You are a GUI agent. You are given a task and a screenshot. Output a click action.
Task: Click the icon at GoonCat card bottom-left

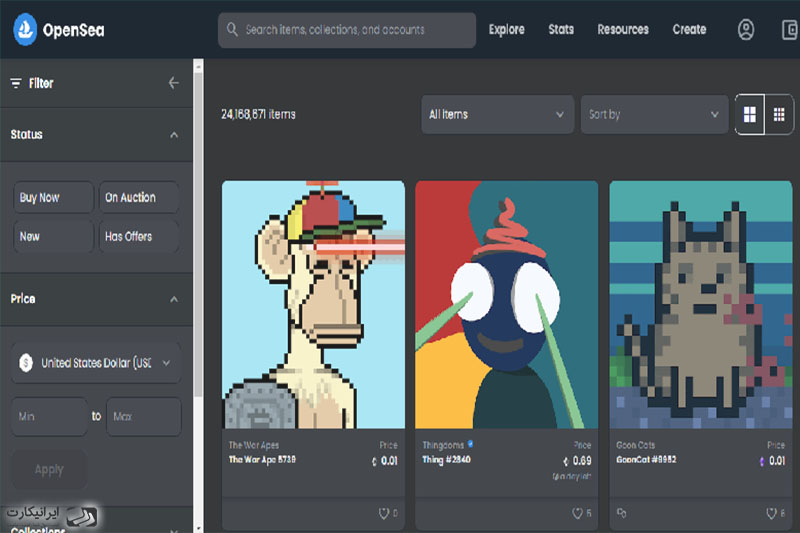pyautogui.click(x=621, y=513)
